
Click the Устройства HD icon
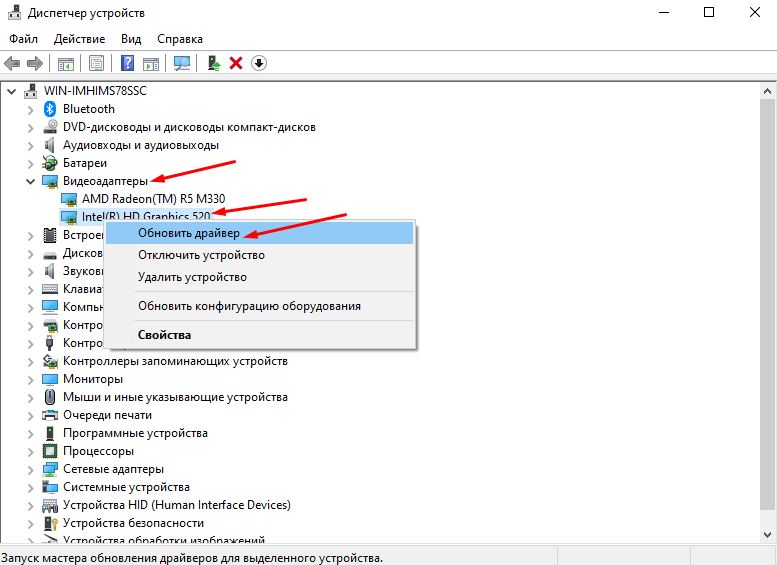pyautogui.click(x=50, y=505)
